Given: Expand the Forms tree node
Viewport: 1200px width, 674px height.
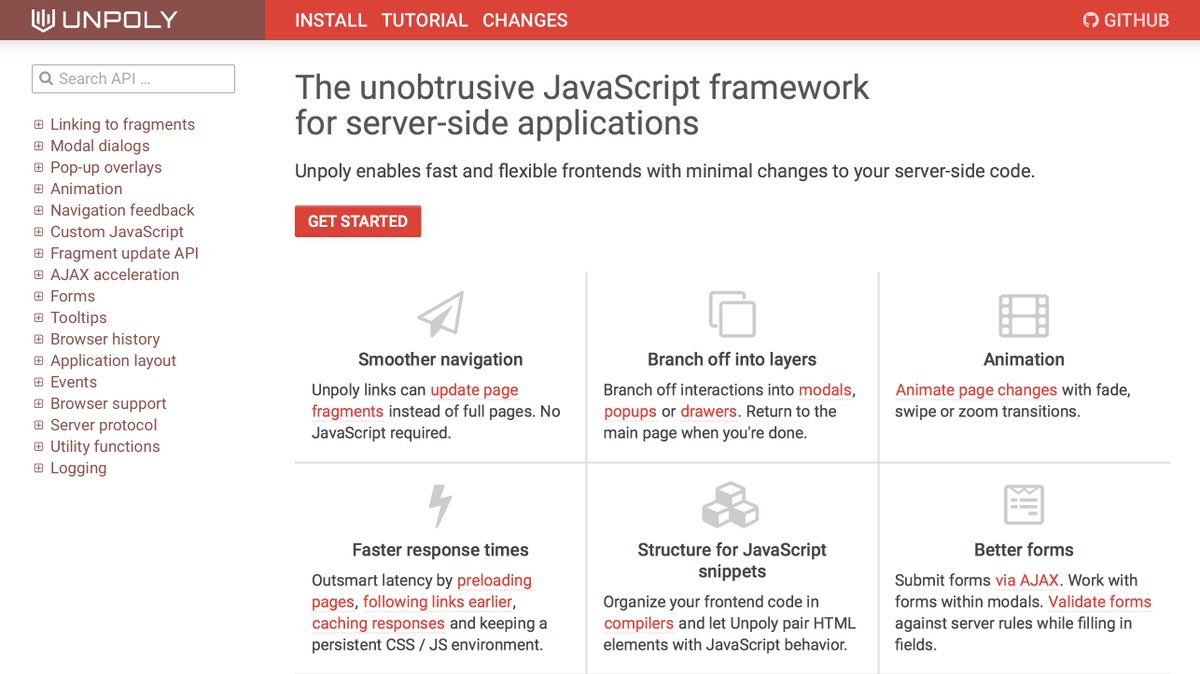Looking at the screenshot, I should click(39, 297).
